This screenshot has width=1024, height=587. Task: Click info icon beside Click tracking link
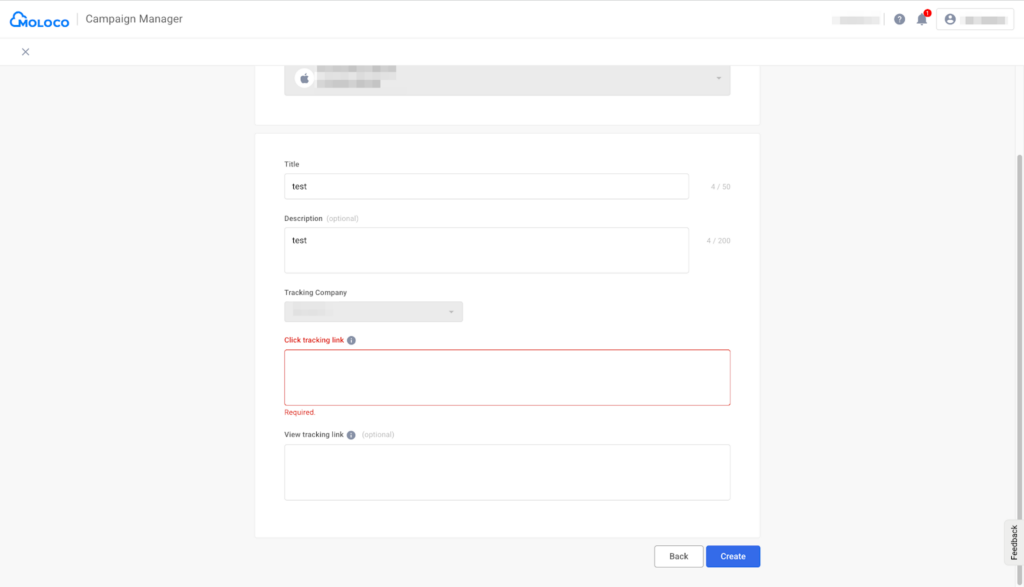point(351,340)
